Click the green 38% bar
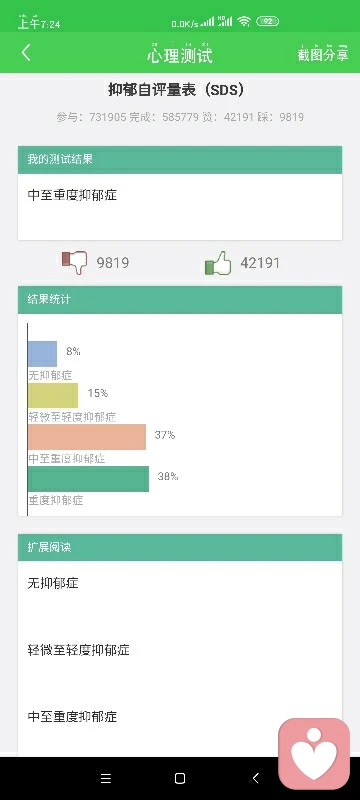 pyautogui.click(x=88, y=479)
